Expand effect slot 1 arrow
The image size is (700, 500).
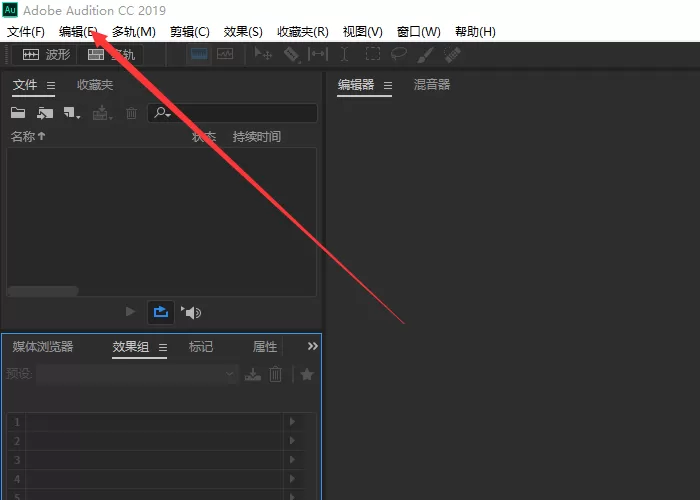[x=292, y=421]
